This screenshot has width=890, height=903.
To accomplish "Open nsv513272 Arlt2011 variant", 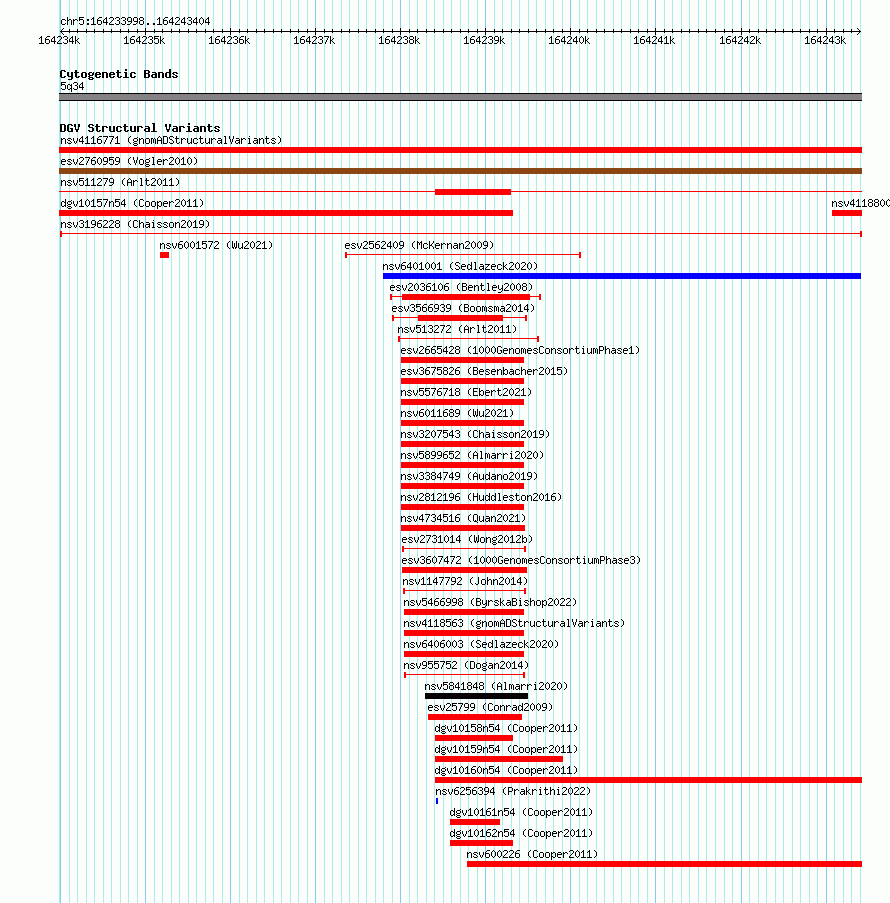I will tap(457, 329).
